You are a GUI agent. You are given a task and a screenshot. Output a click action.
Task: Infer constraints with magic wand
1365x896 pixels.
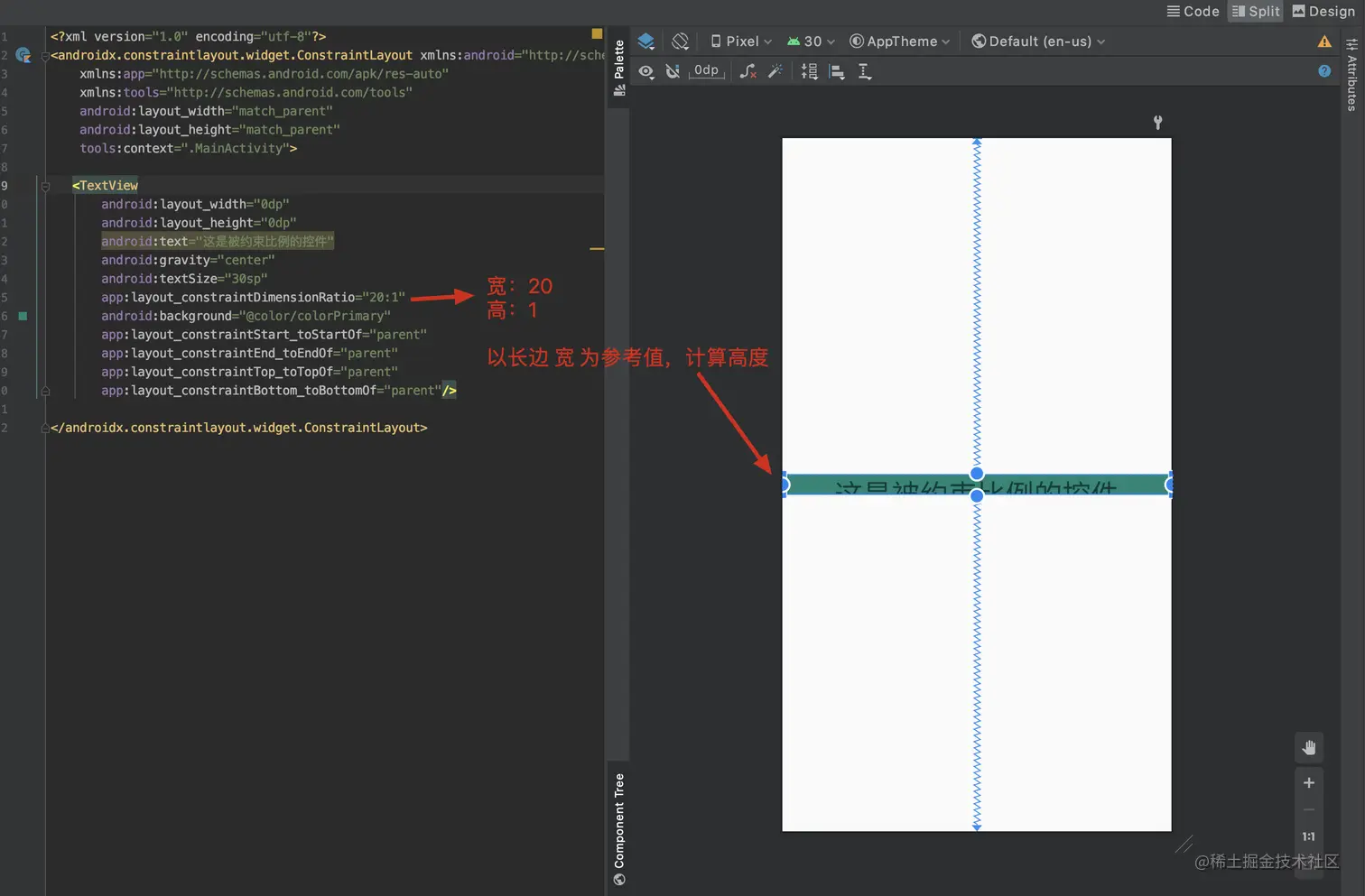(775, 71)
